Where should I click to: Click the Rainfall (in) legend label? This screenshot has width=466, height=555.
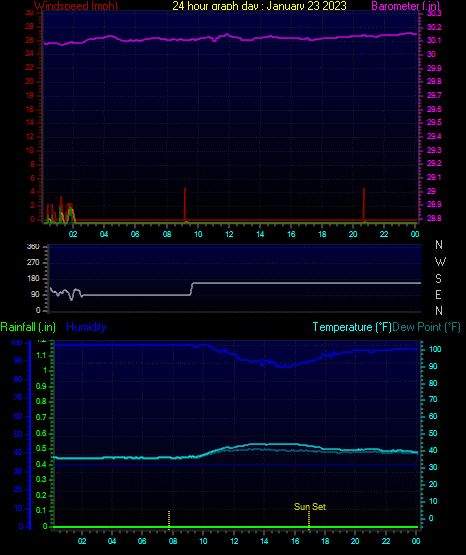point(28,327)
